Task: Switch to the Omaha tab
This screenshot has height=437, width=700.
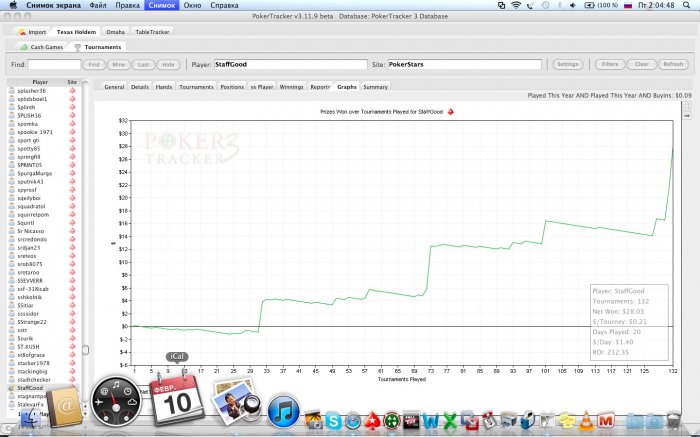Action: coord(115,32)
